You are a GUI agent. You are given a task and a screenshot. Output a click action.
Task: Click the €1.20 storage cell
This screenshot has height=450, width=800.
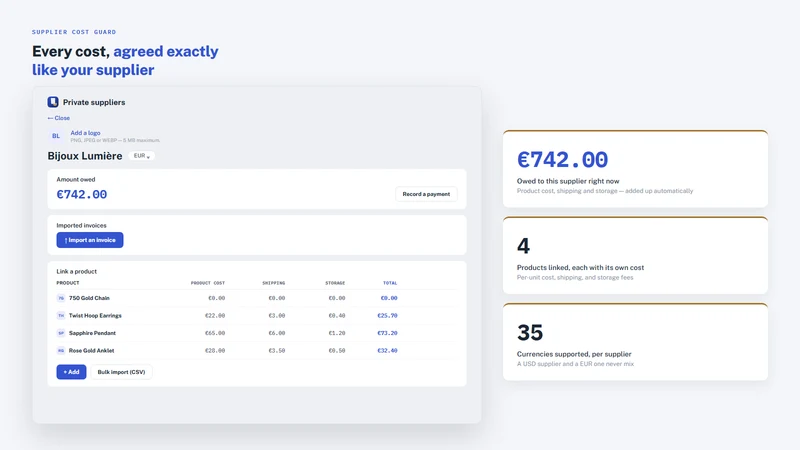(337, 333)
